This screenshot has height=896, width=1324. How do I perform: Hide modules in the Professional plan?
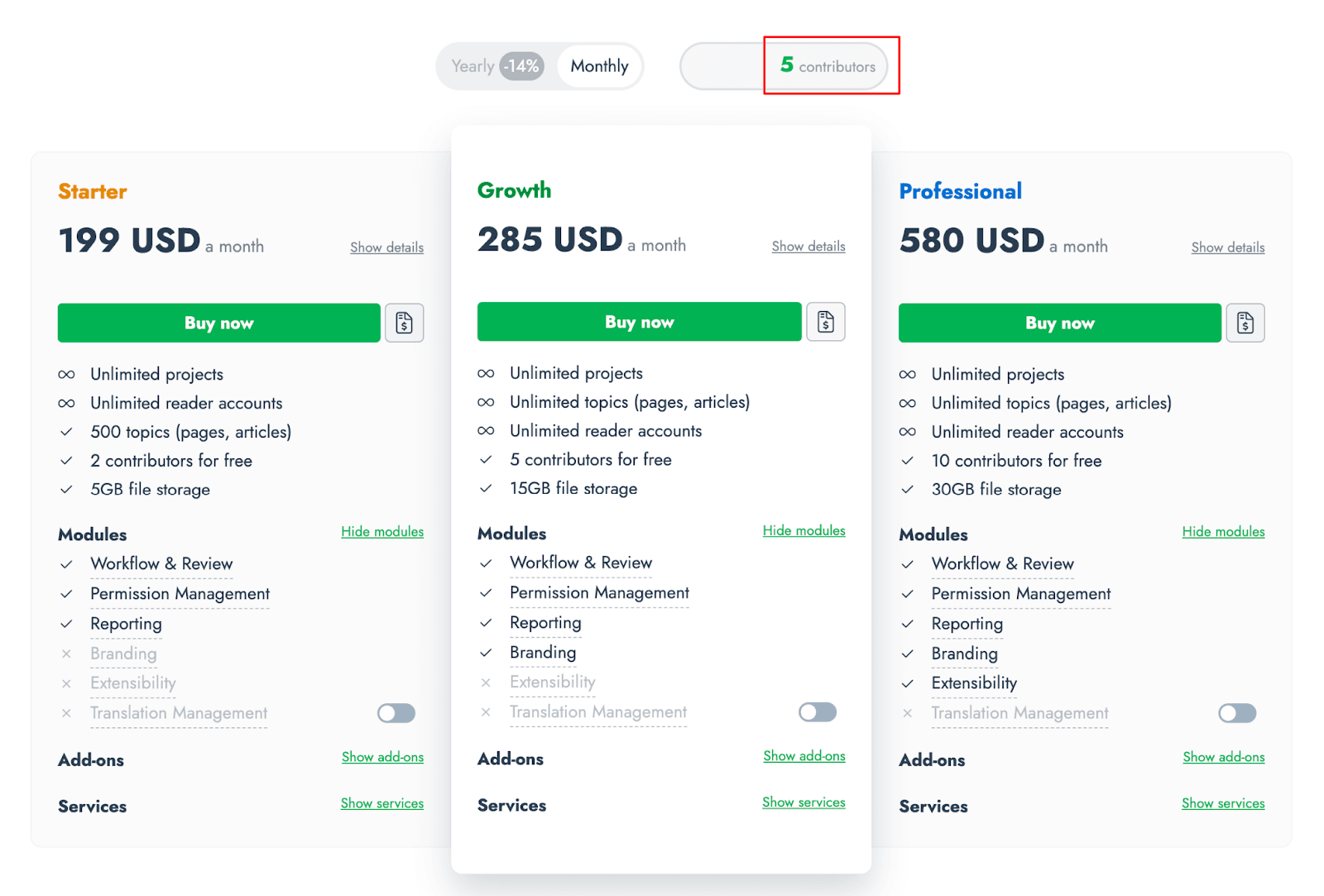(x=1223, y=531)
